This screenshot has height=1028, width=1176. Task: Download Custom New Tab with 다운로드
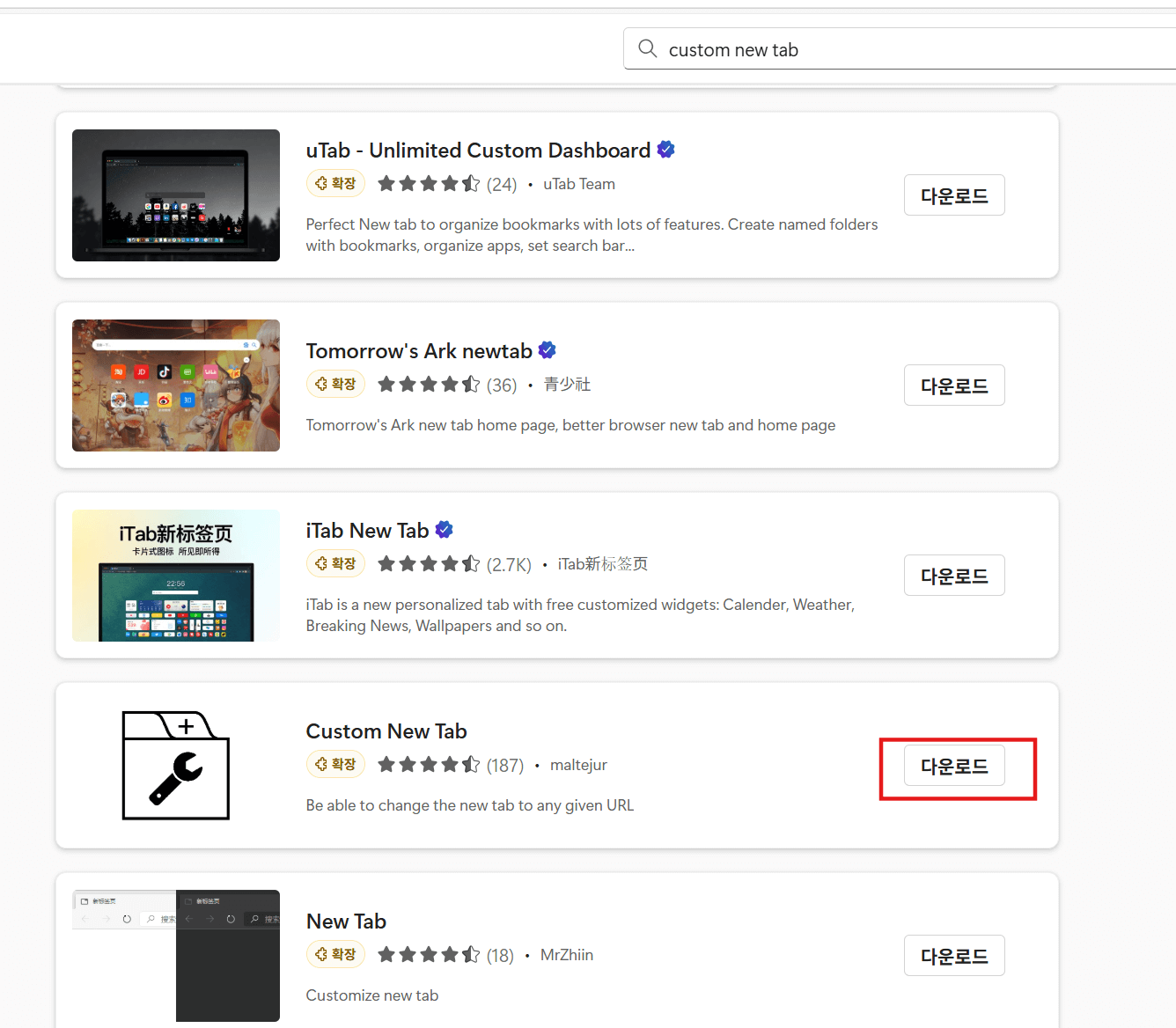pos(954,766)
